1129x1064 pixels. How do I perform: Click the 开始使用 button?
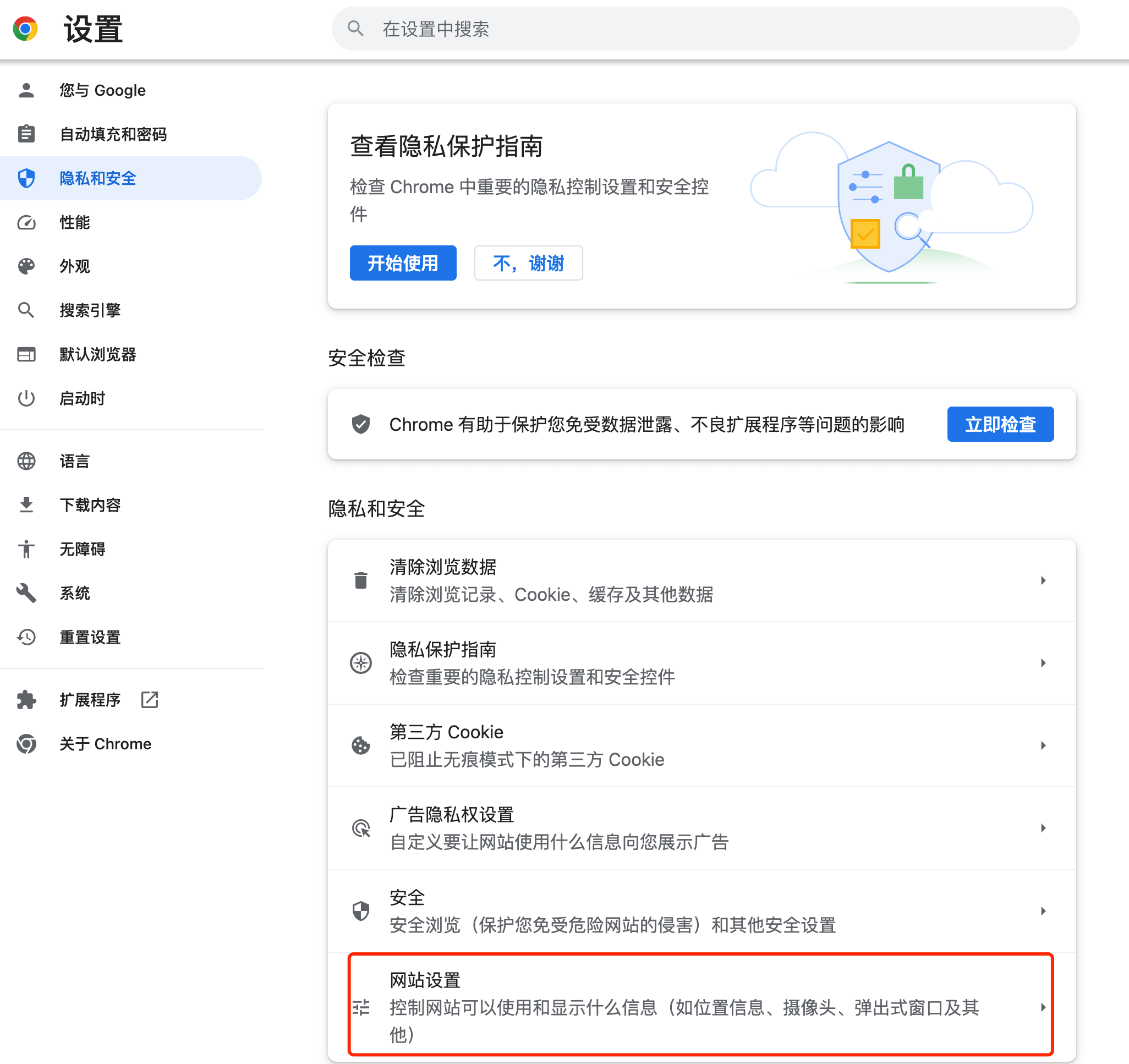tap(403, 263)
